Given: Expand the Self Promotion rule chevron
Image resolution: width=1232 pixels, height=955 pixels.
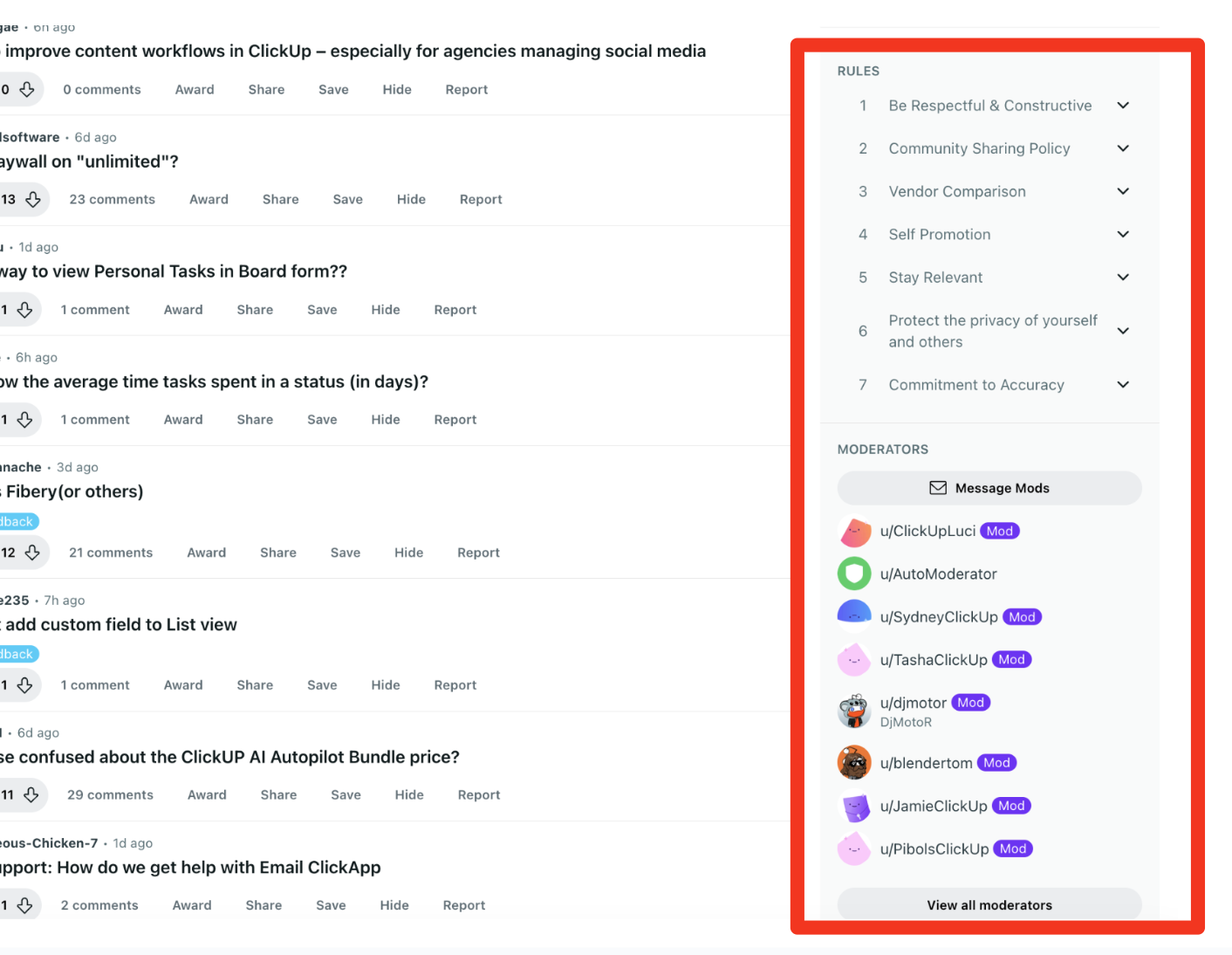Looking at the screenshot, I should click(x=1123, y=234).
